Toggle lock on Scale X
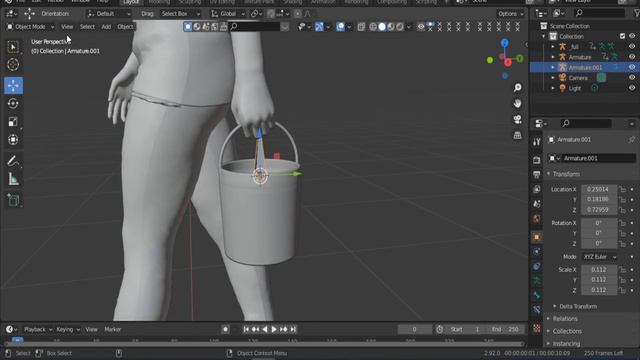Viewport: 640px width, 360px height. click(622, 270)
